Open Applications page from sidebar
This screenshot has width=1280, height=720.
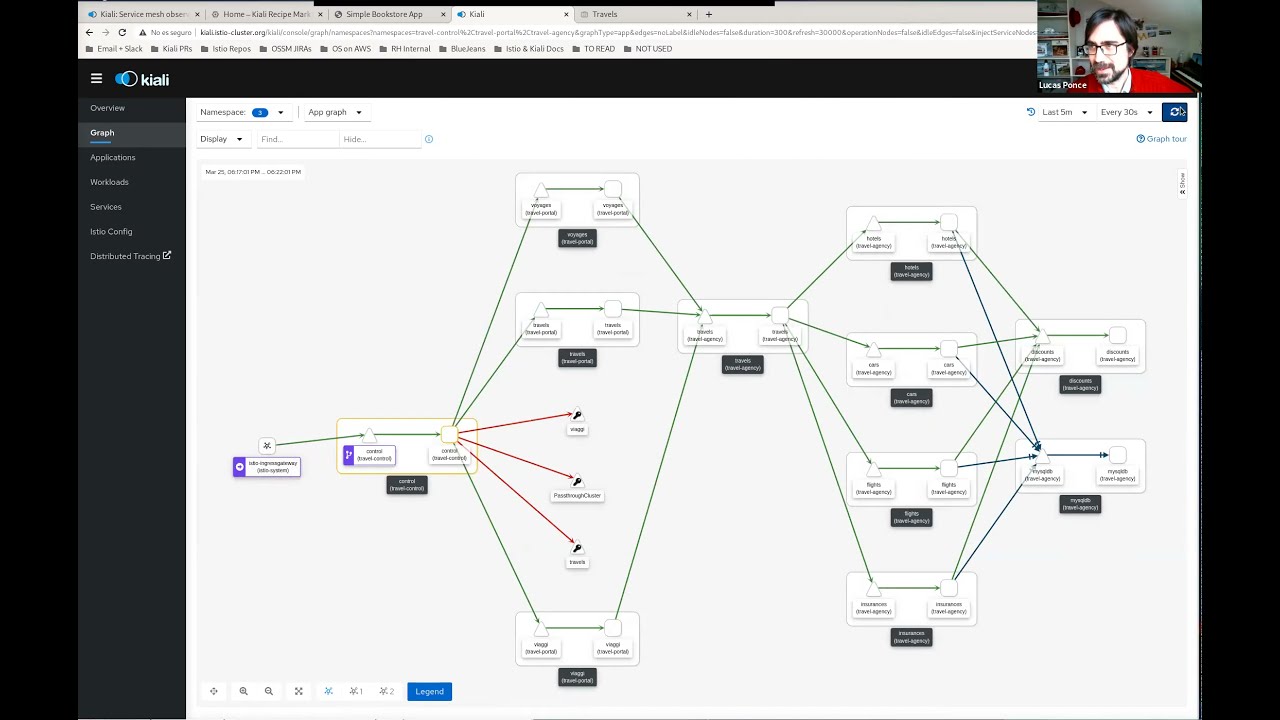click(x=113, y=157)
